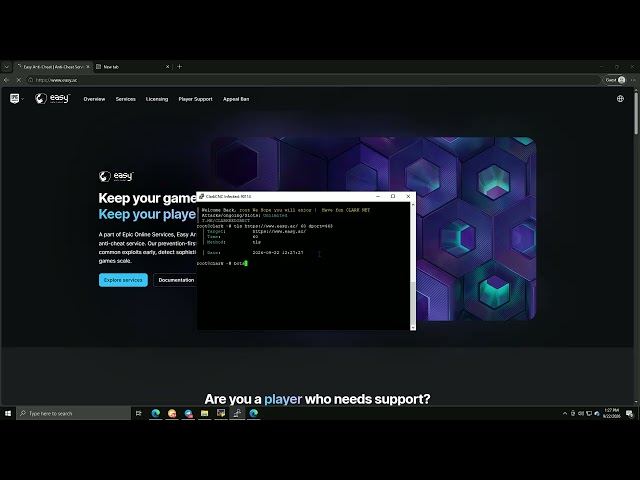640x480 pixels.
Task: Click the Explore services button
Action: [x=123, y=280]
